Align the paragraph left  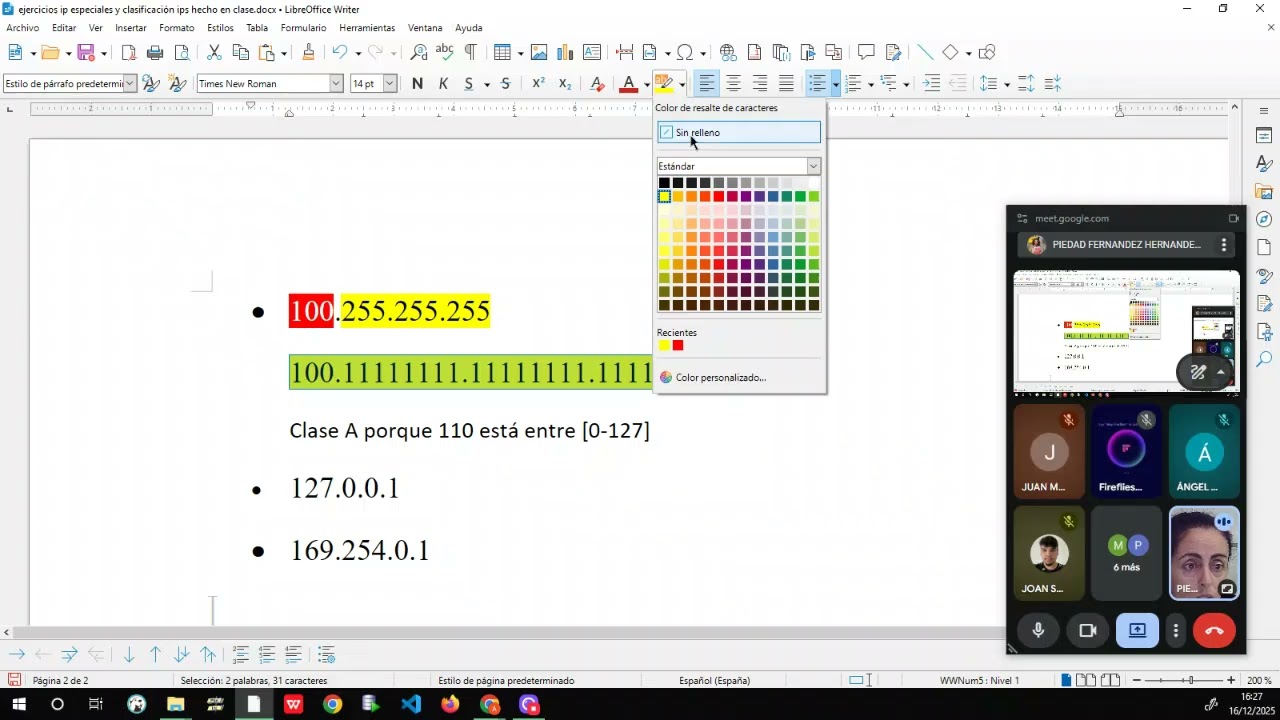[x=707, y=84]
